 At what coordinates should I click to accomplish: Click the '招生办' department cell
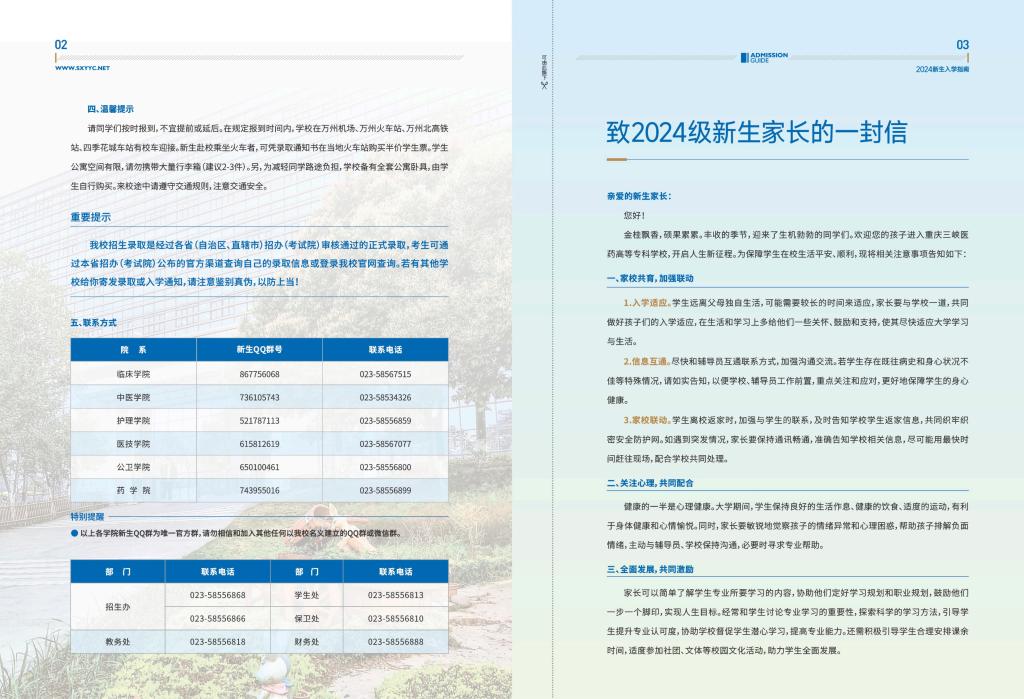coord(118,607)
